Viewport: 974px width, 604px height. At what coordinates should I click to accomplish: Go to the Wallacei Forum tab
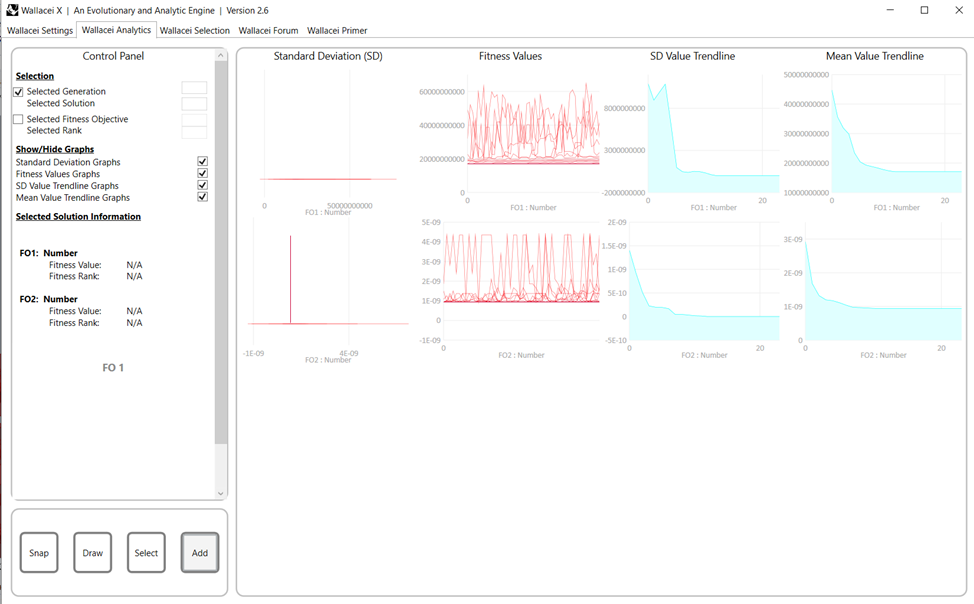point(268,30)
